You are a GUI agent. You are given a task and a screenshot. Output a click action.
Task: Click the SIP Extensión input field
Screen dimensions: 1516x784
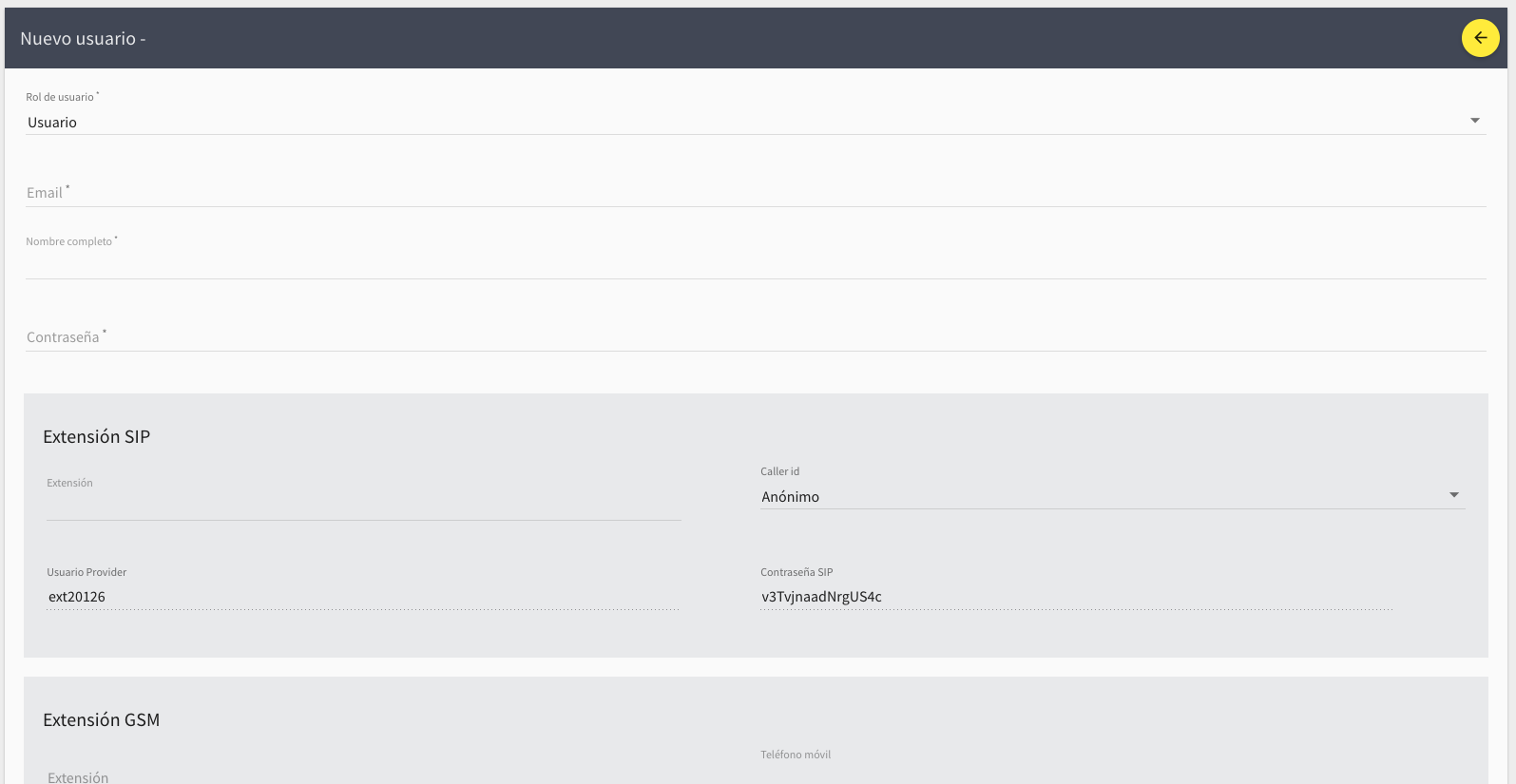[364, 507]
